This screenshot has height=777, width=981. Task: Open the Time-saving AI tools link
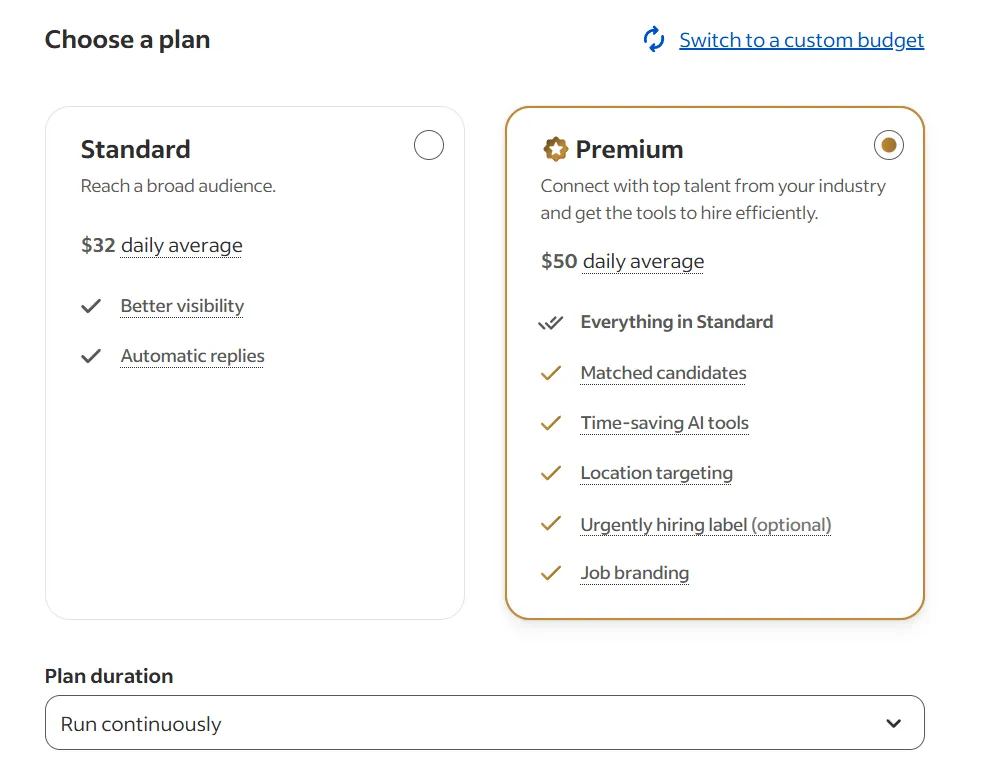(x=664, y=423)
